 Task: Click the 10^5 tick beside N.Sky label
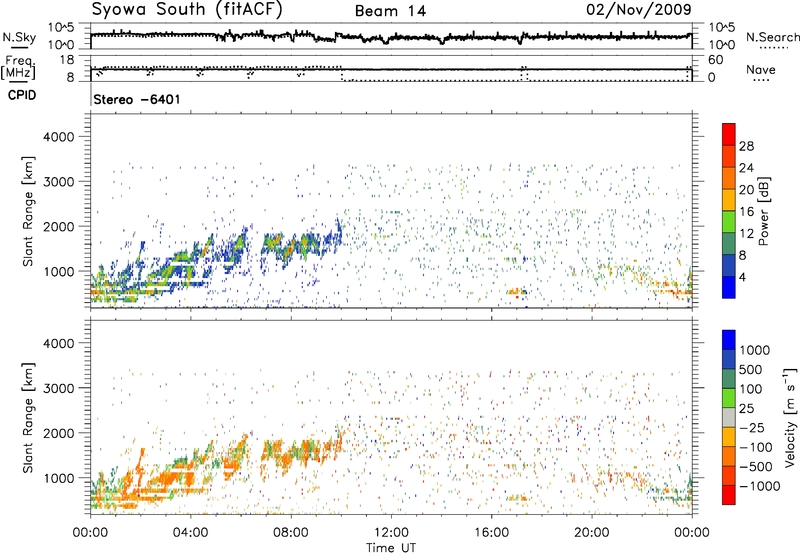[61, 27]
